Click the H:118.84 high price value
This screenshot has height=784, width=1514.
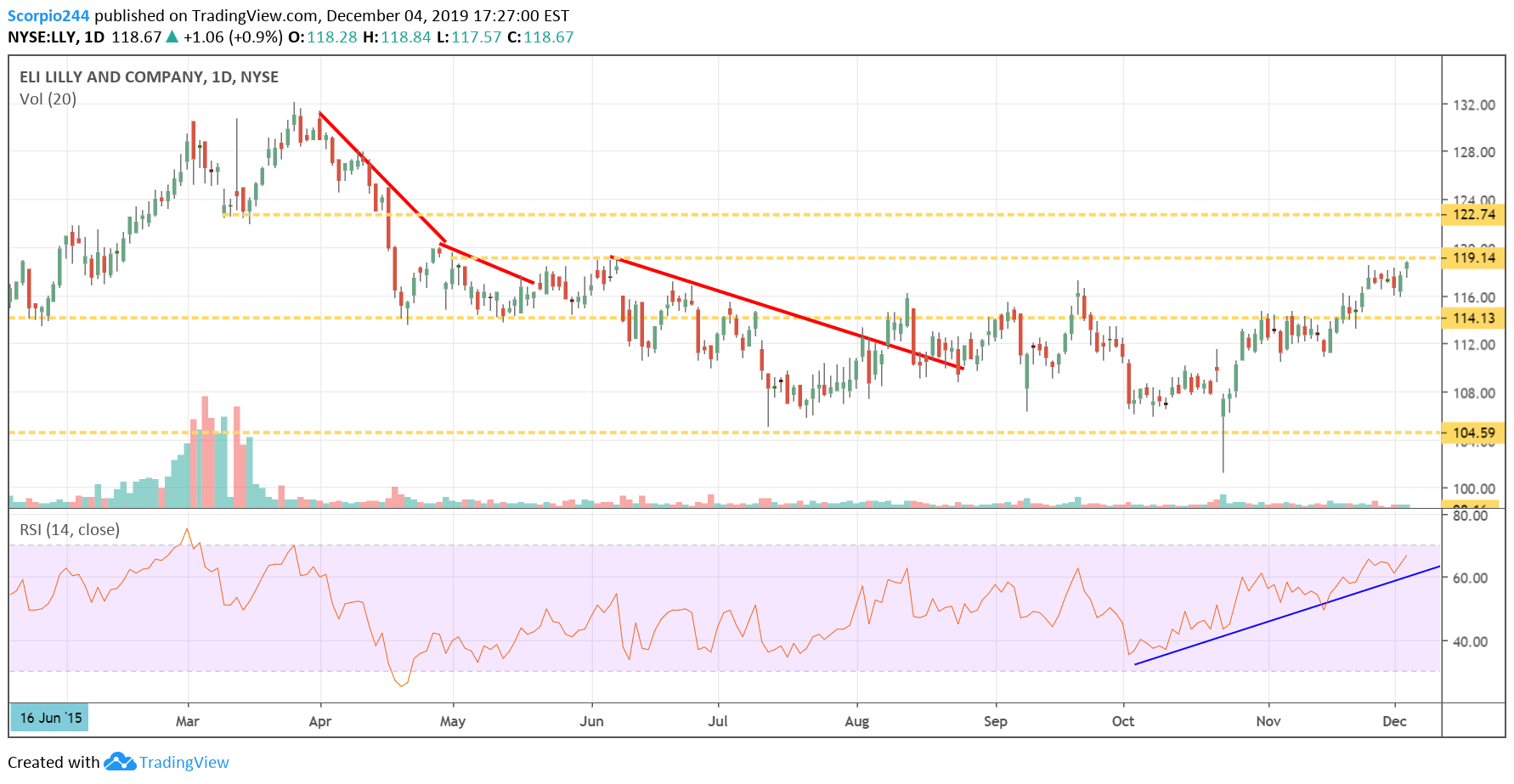point(397,37)
